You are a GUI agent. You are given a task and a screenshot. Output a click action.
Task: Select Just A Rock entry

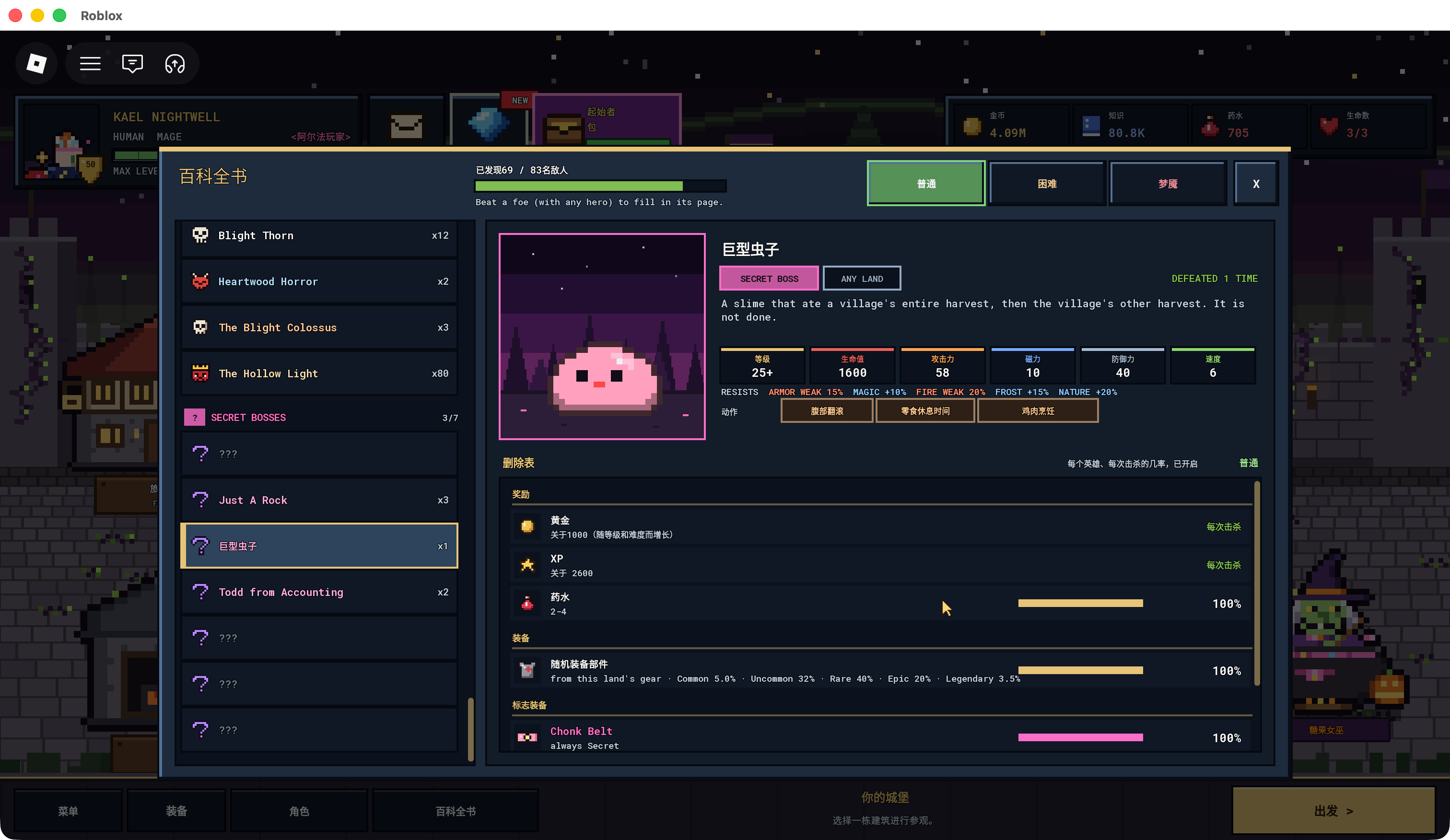(319, 500)
